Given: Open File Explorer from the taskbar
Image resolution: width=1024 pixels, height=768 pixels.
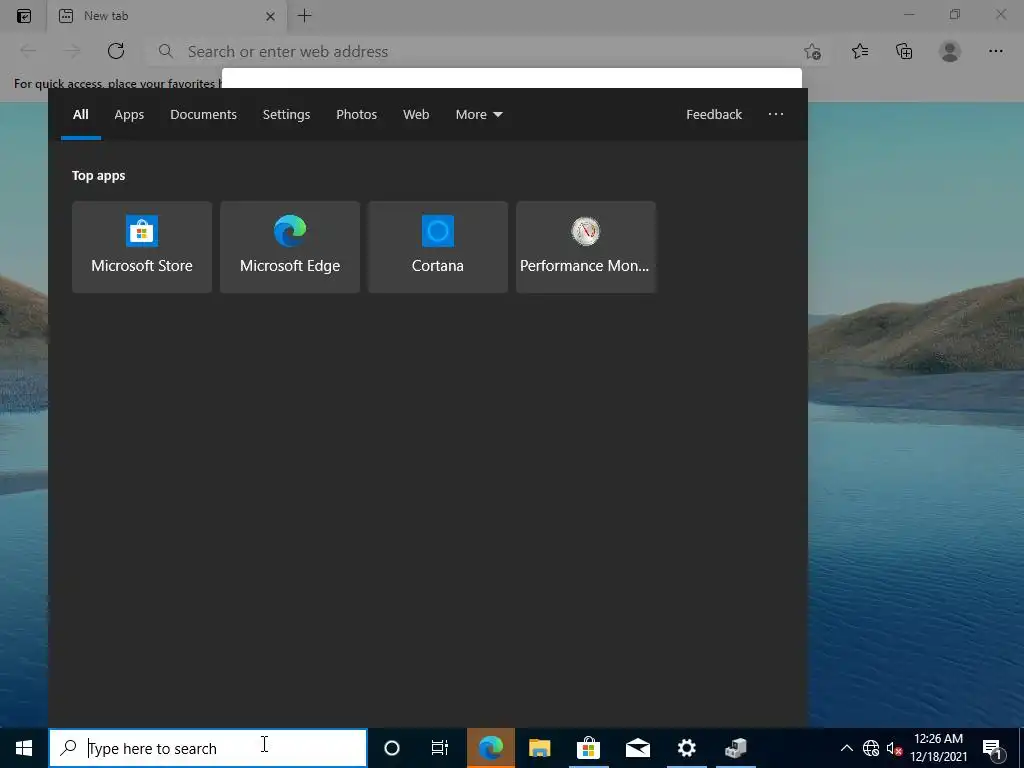Looking at the screenshot, I should coord(539,748).
